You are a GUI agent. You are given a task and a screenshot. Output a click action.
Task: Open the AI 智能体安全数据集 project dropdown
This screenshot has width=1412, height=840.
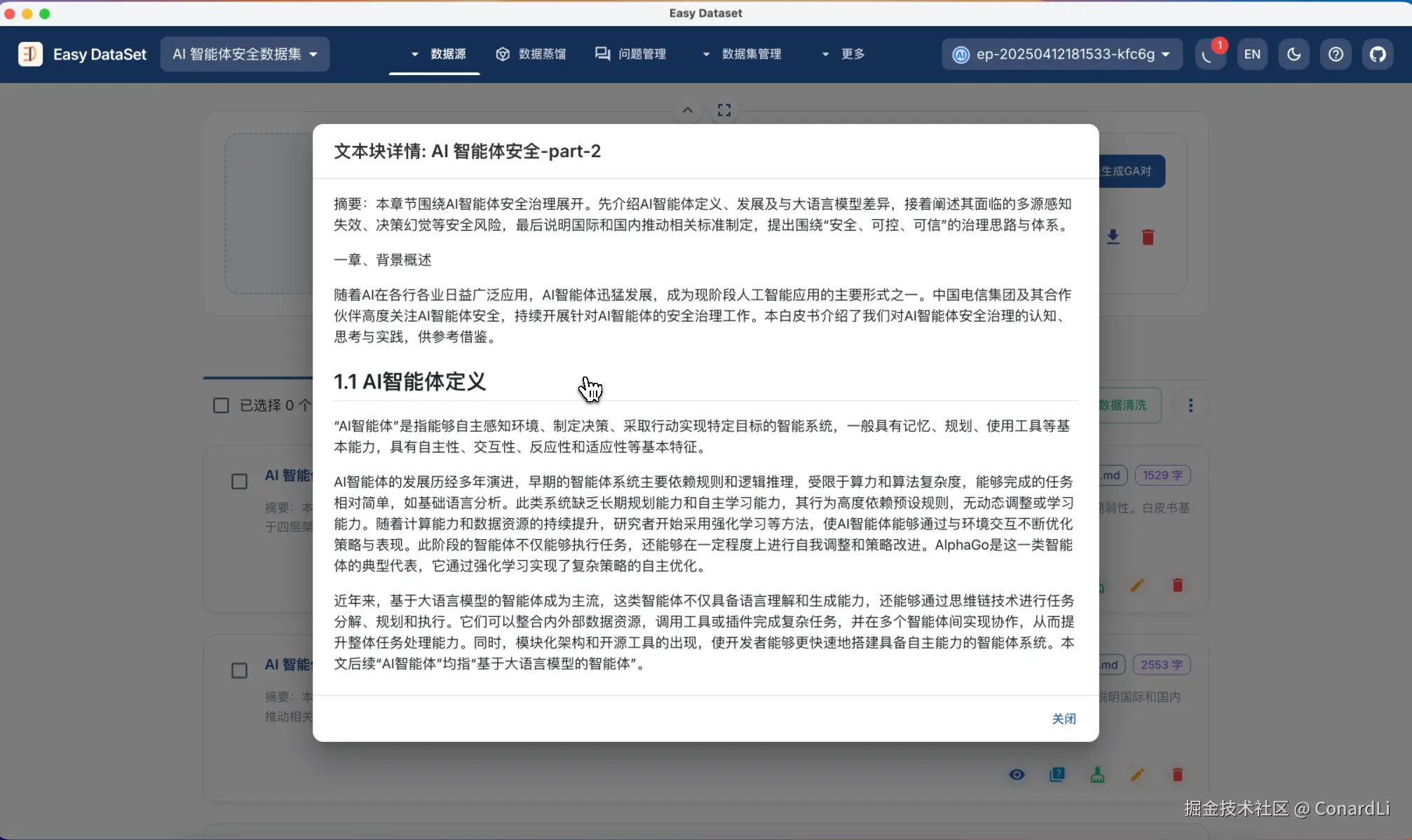245,54
